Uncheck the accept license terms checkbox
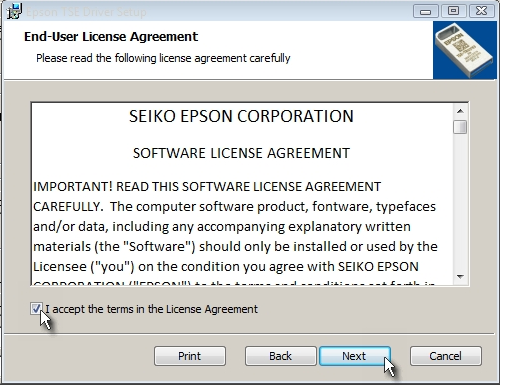The width and height of the screenshot is (507, 387). (x=36, y=309)
